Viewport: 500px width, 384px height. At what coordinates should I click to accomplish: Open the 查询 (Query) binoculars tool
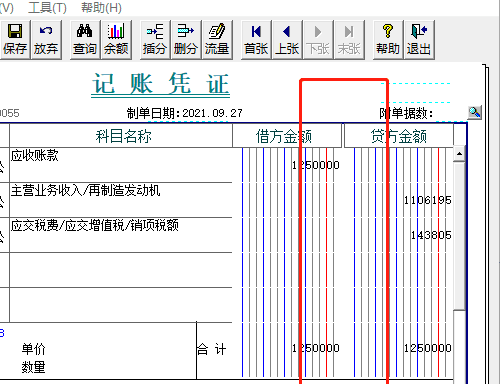pyautogui.click(x=85, y=40)
